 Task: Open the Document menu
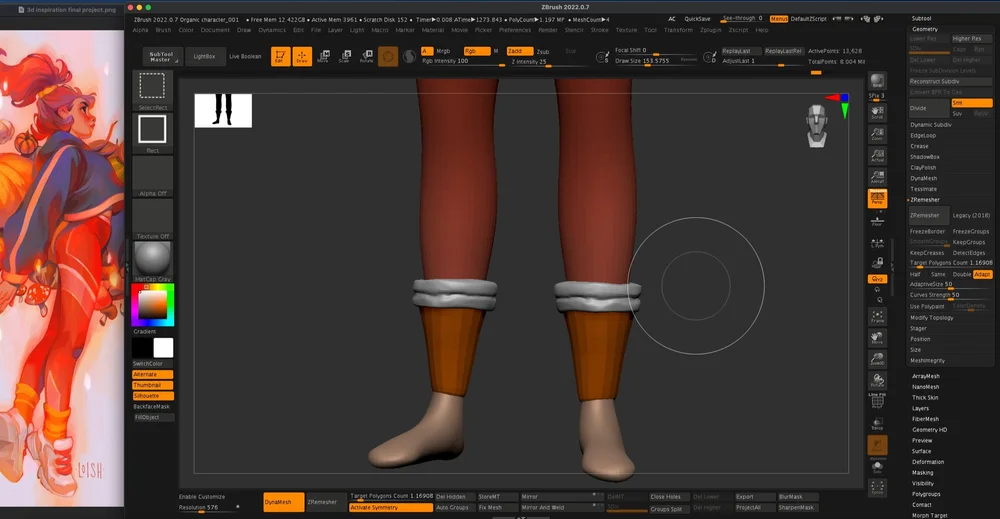point(215,30)
